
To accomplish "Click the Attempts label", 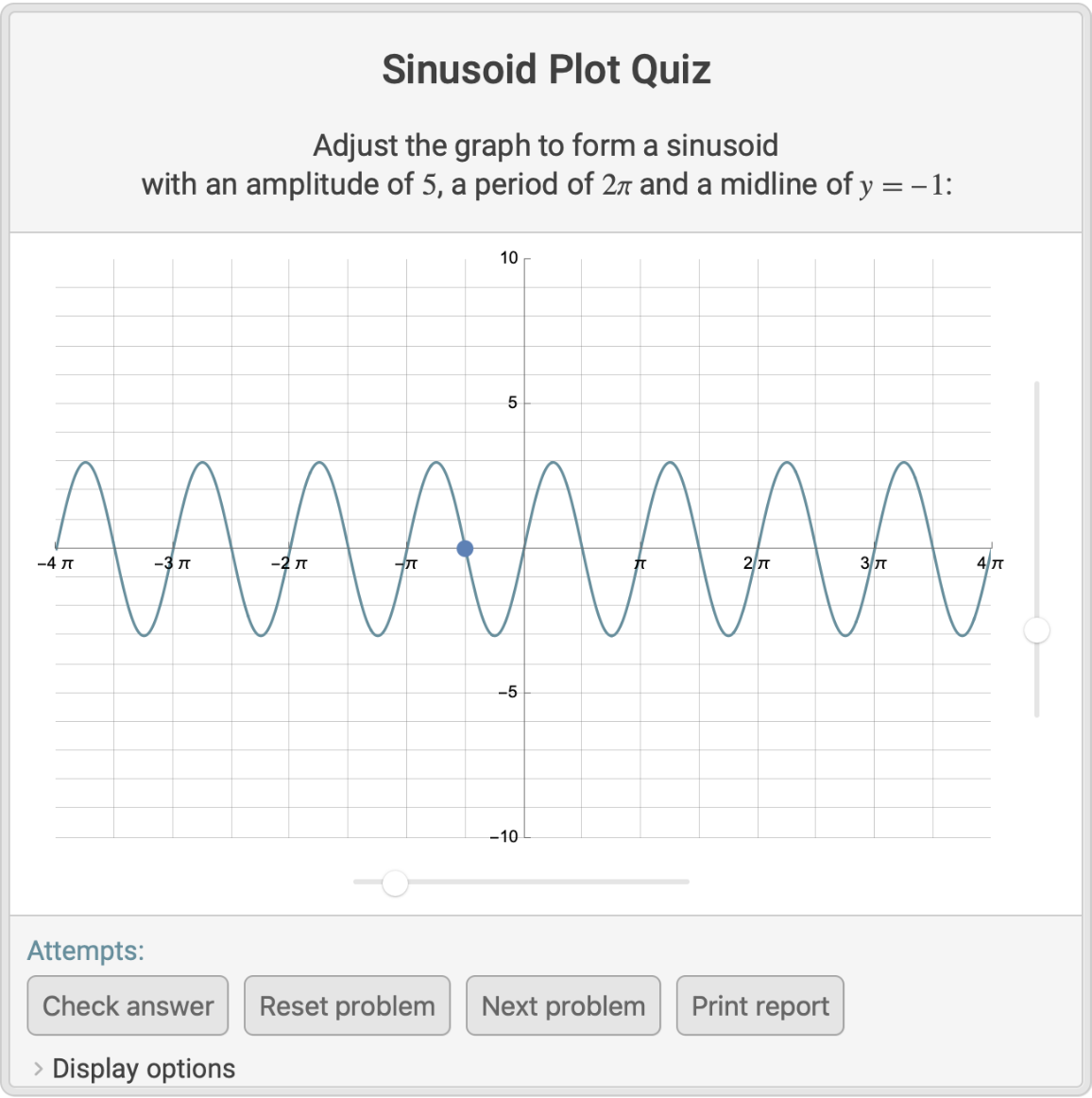I will pyautogui.click(x=86, y=951).
